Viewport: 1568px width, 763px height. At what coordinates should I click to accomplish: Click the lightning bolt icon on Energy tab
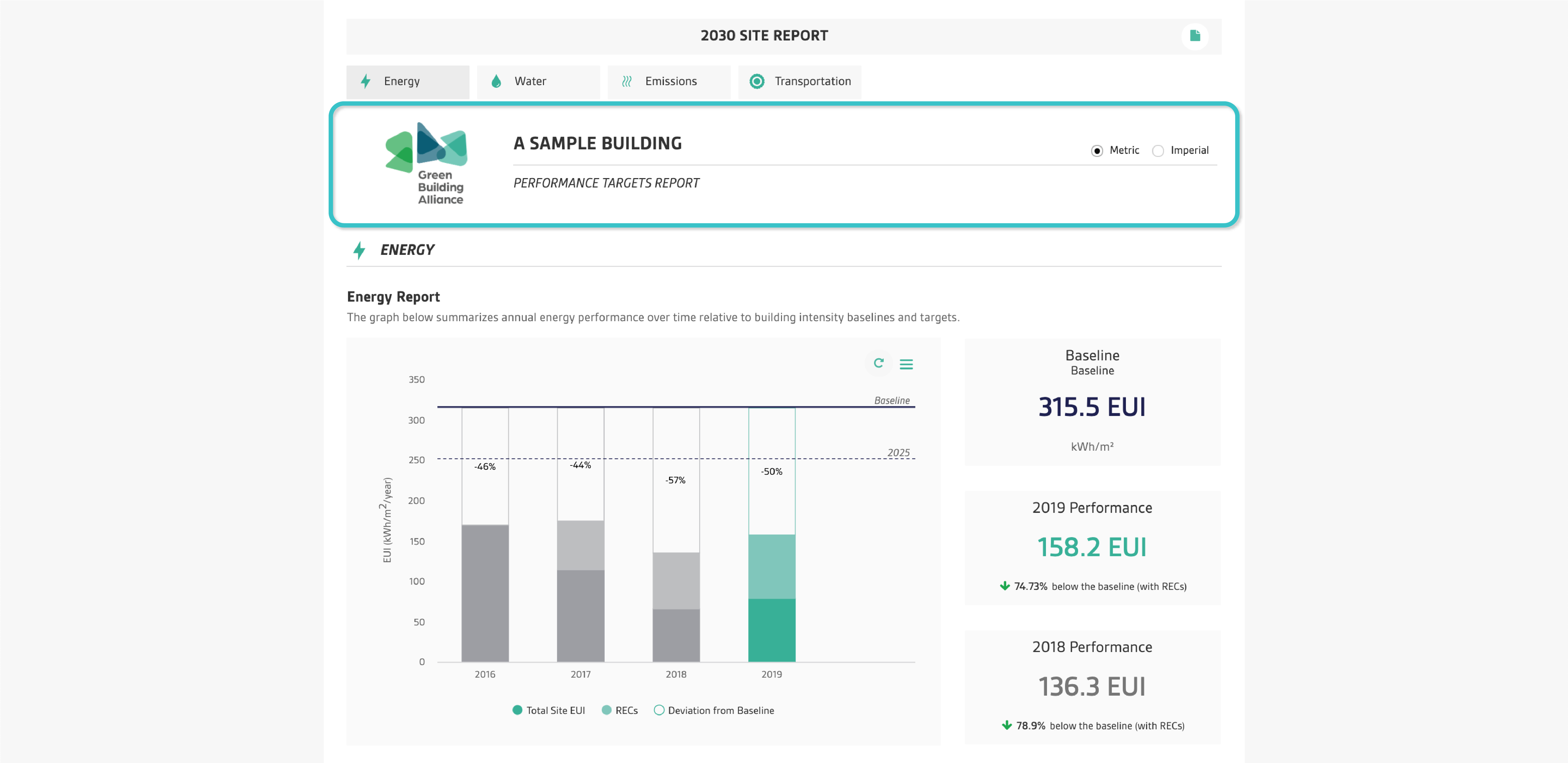(366, 81)
